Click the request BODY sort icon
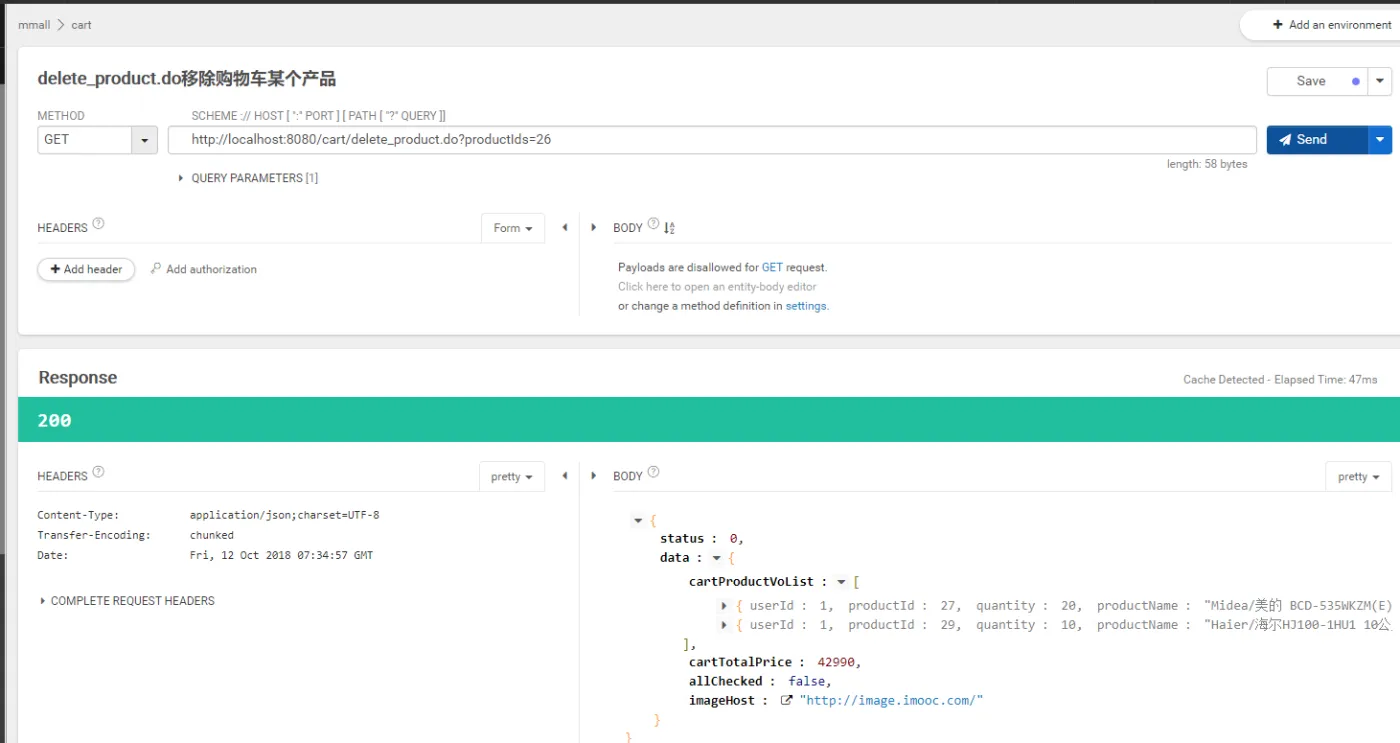1400x743 pixels. [x=670, y=228]
